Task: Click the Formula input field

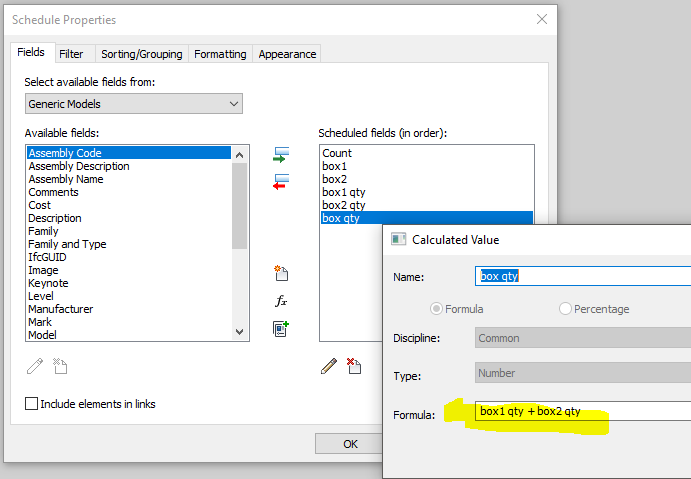Action: 583,411
